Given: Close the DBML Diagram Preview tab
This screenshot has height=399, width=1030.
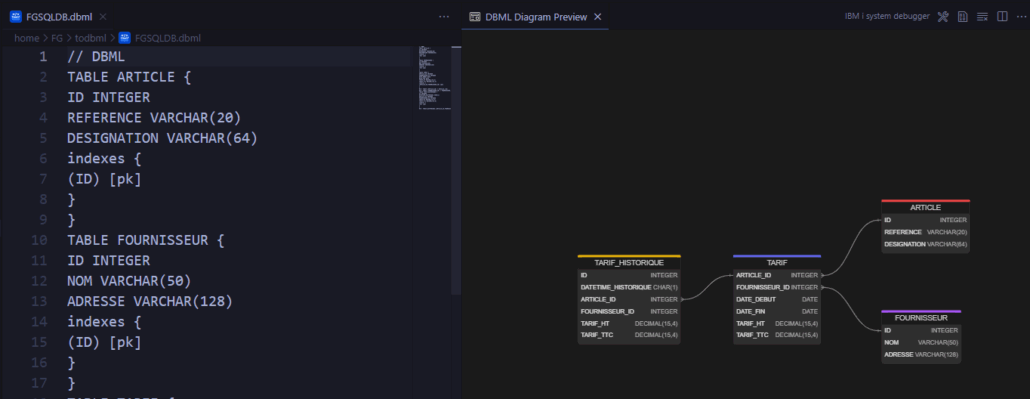Looking at the screenshot, I should pyautogui.click(x=598, y=17).
